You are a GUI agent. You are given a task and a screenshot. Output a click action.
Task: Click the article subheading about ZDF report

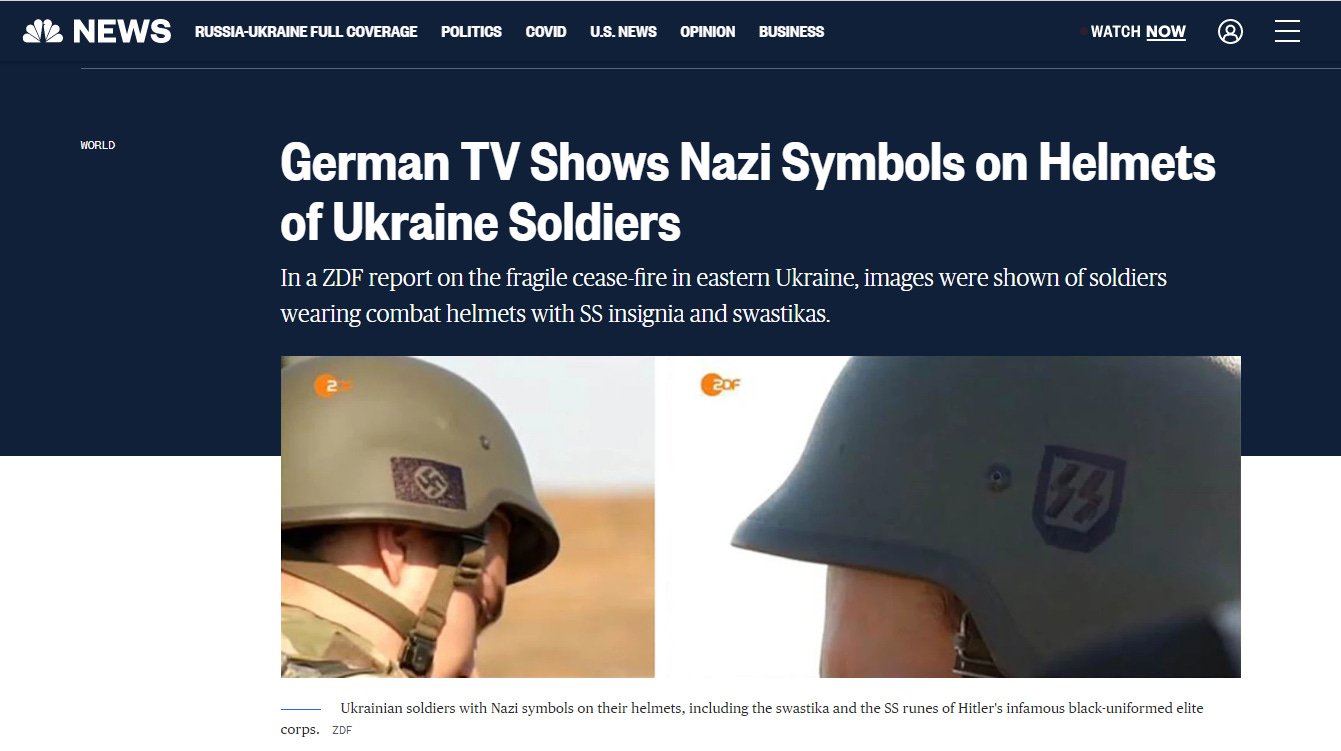pos(724,296)
